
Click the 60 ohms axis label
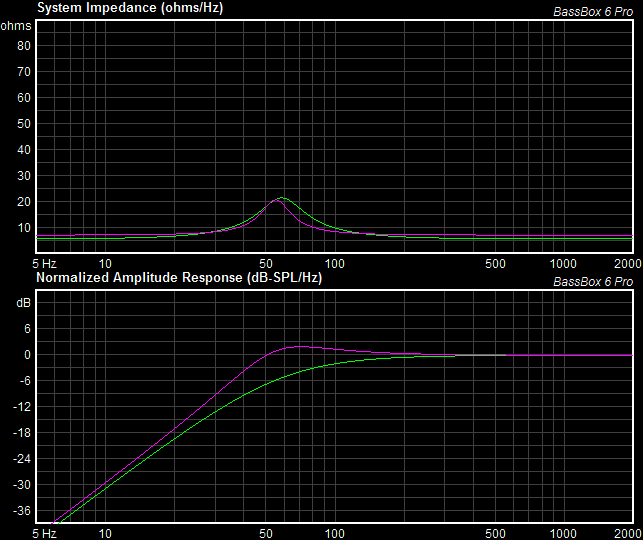(24, 98)
